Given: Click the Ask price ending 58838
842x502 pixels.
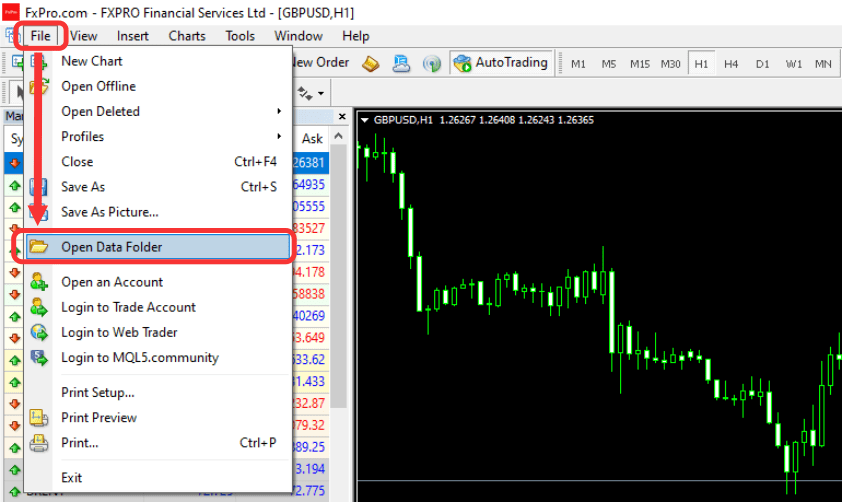Looking at the screenshot, I should (x=309, y=294).
